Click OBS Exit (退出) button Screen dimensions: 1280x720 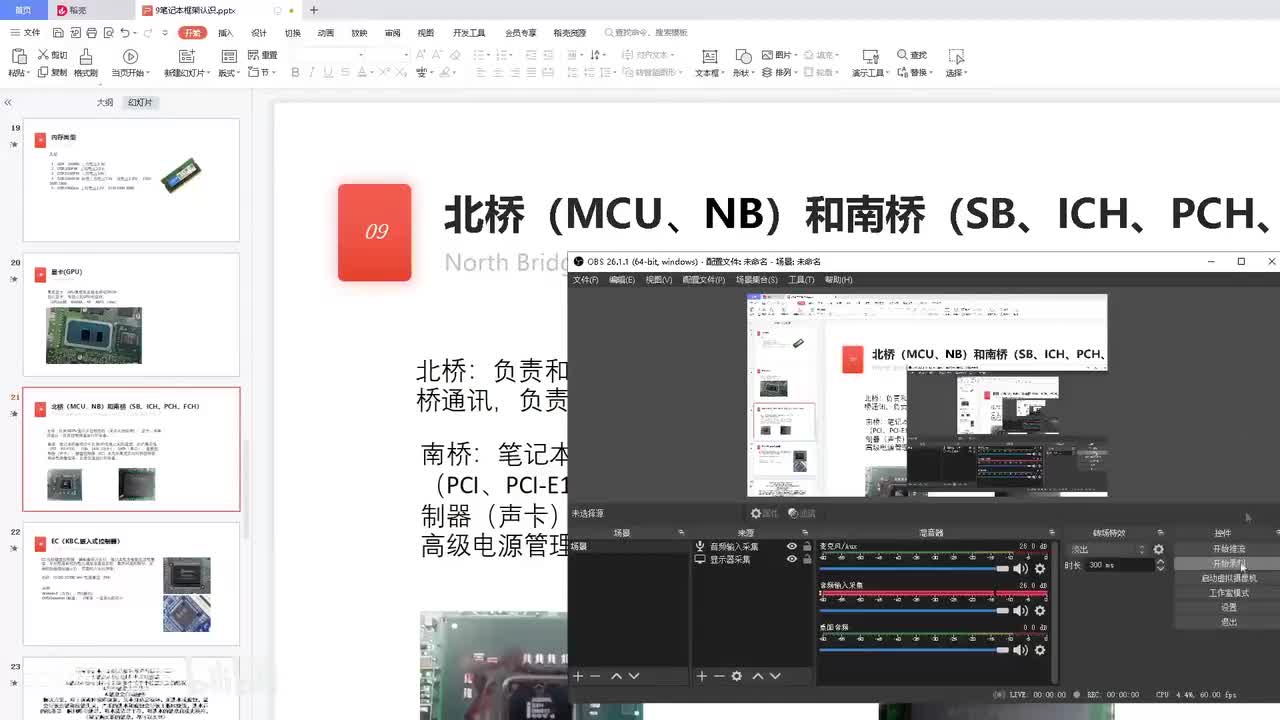(x=1229, y=621)
